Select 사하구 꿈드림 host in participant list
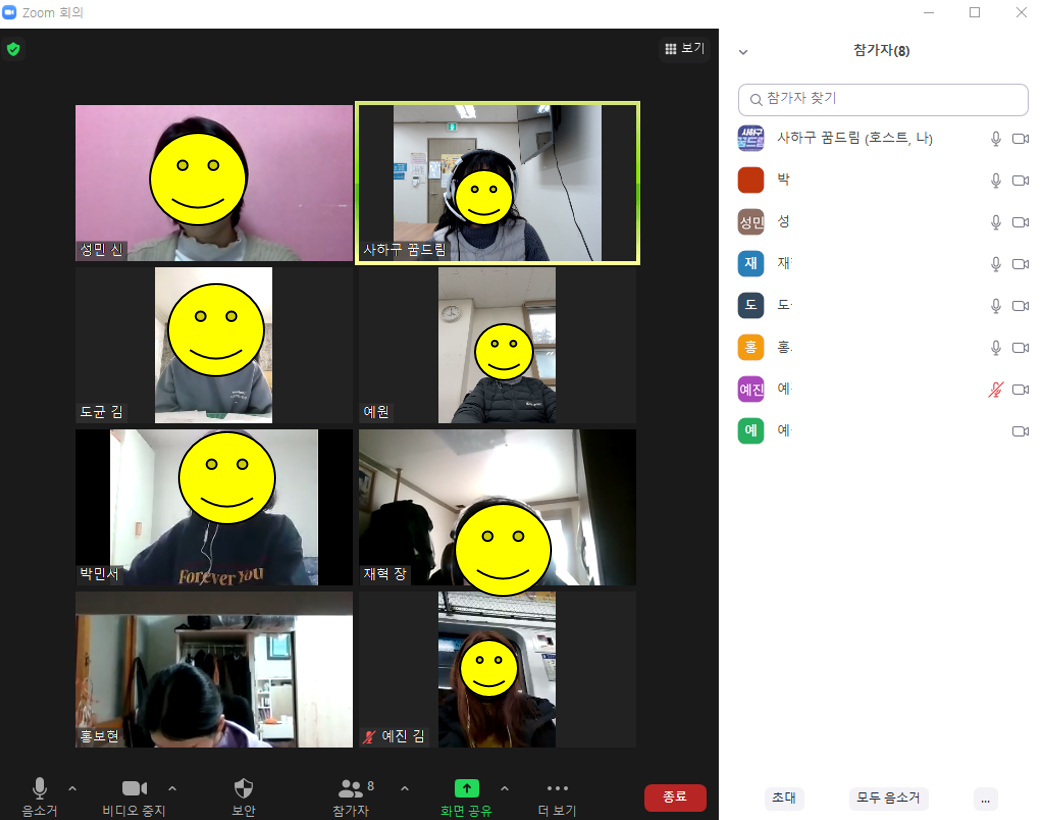Image resolution: width=1044 pixels, height=820 pixels. pos(854,139)
